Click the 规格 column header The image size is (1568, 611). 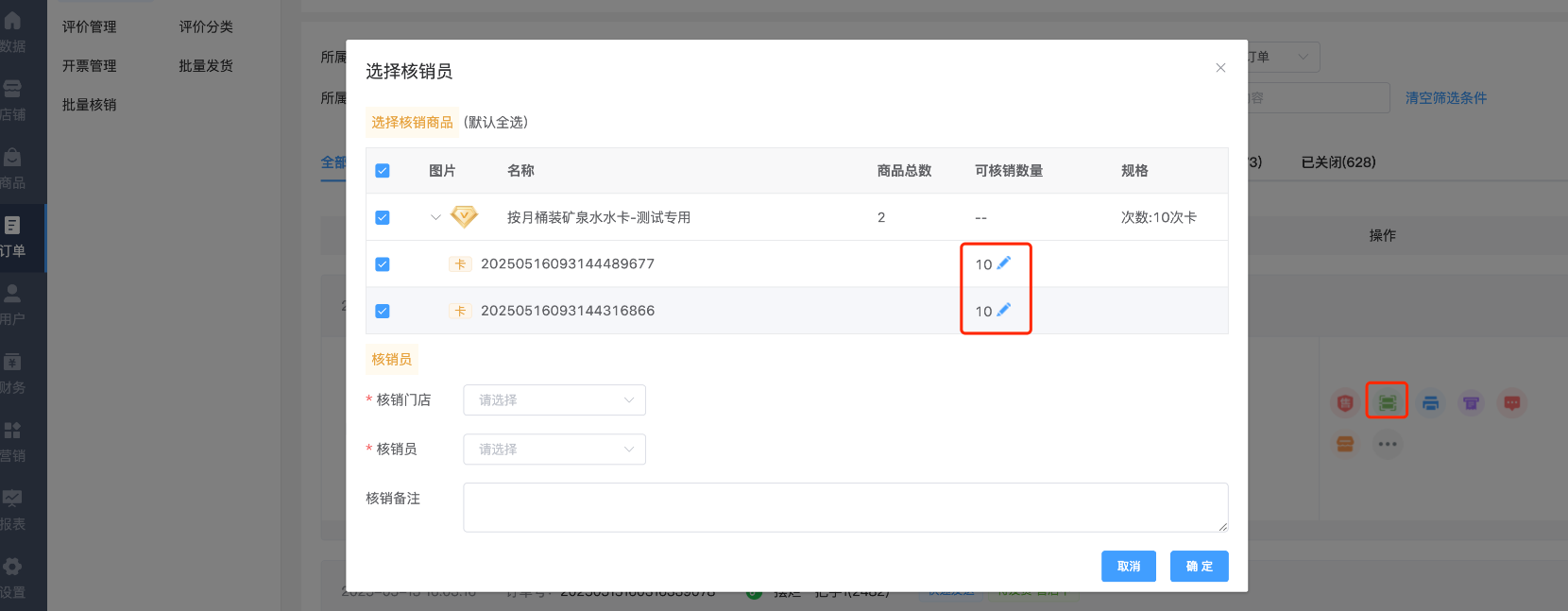tap(1134, 171)
